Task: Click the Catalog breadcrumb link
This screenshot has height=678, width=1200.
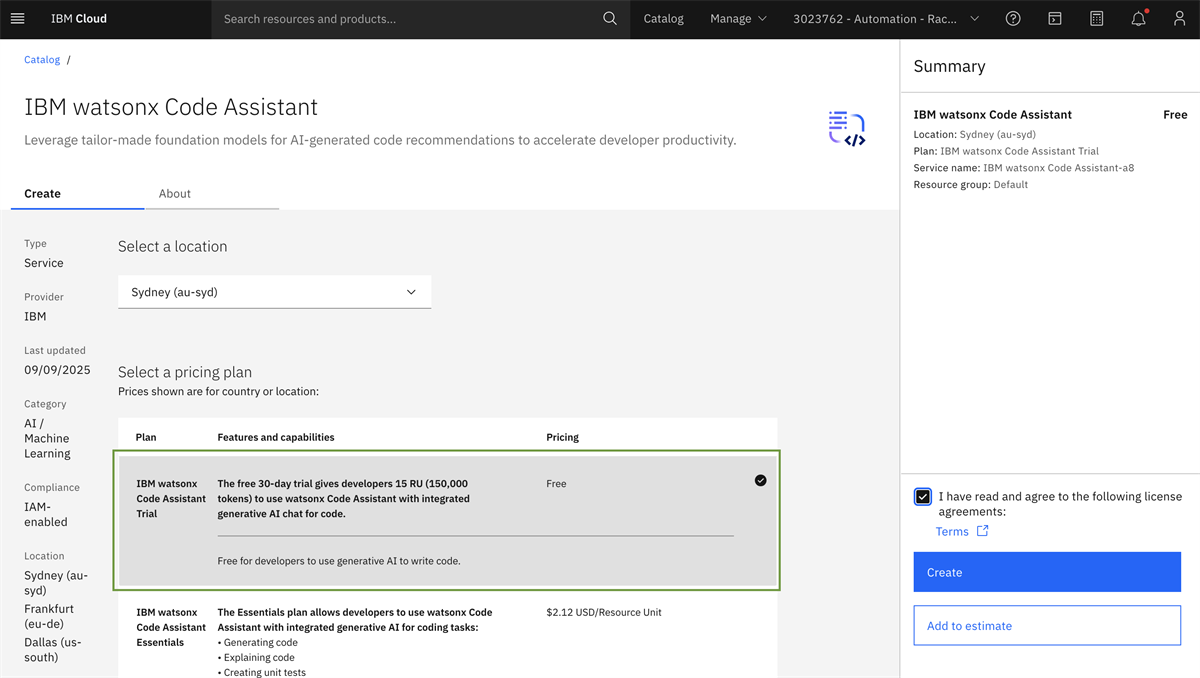Action: click(x=42, y=60)
